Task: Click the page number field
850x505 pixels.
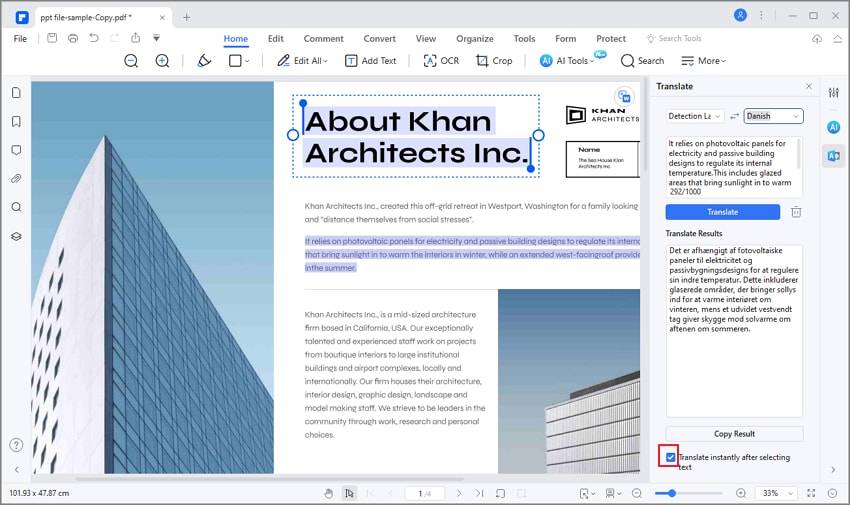Action: [x=424, y=493]
